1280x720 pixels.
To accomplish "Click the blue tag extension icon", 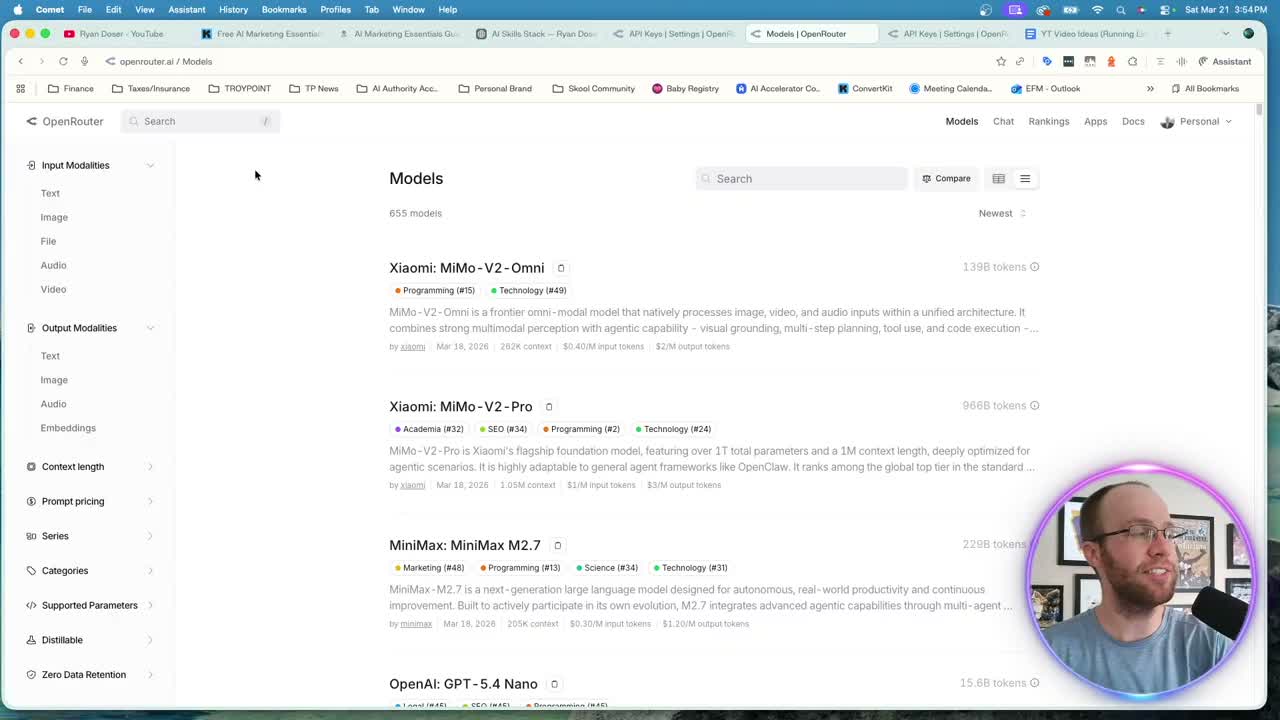I will (1047, 61).
